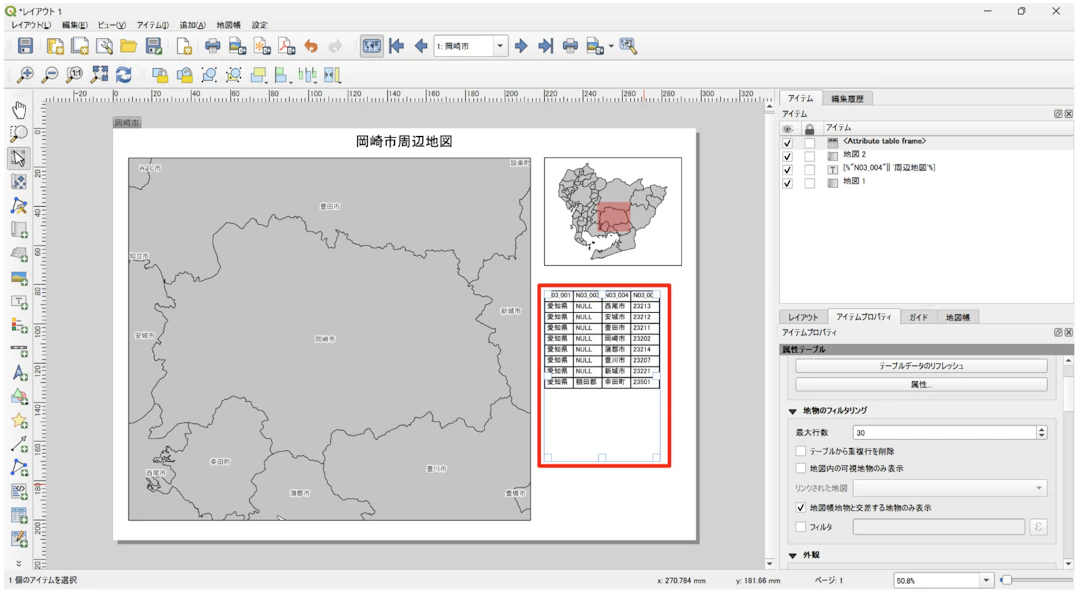Click the Zoom full icon
Image resolution: width=1080 pixels, height=599 pixels.
point(99,75)
